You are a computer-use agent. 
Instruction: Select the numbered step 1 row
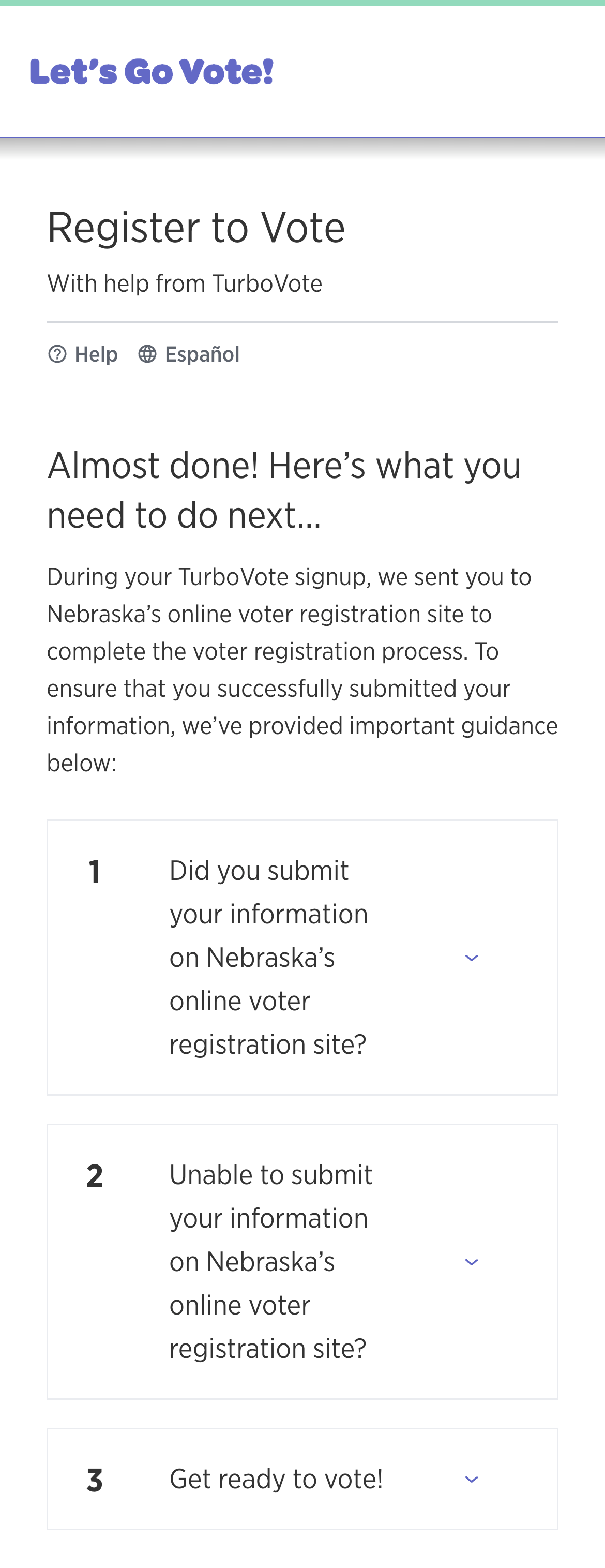[x=303, y=957]
